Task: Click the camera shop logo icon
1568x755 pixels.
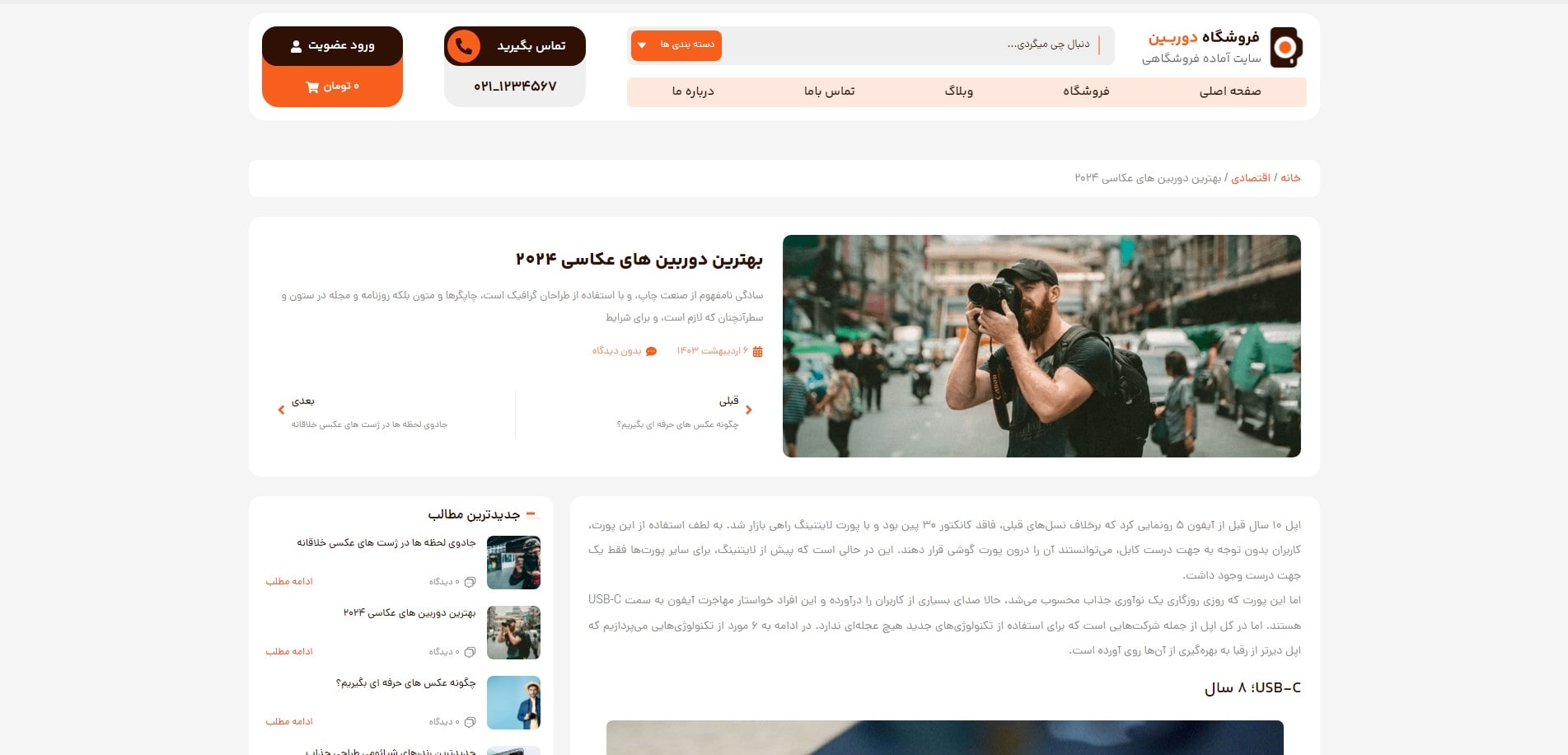Action: [1285, 47]
